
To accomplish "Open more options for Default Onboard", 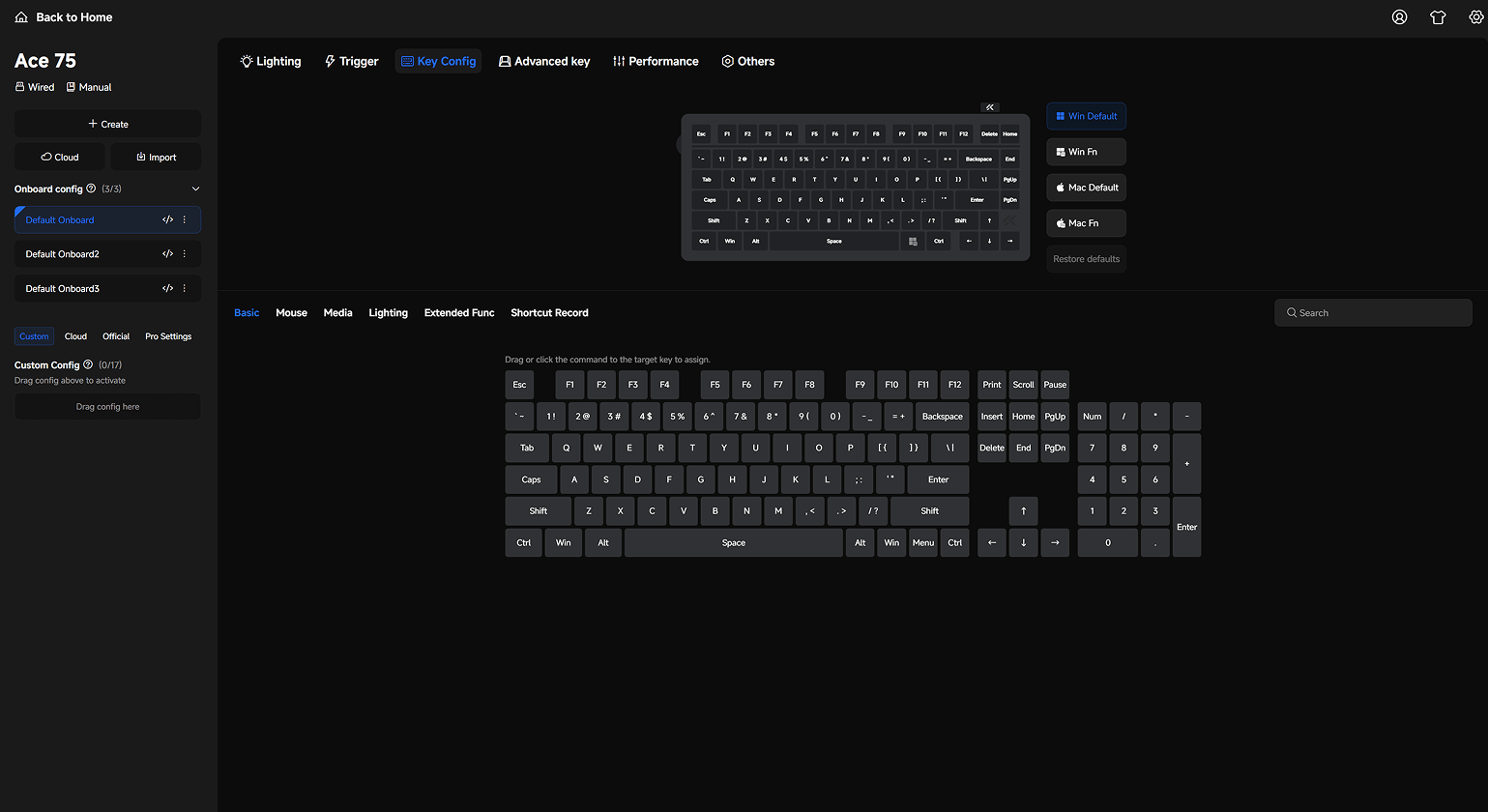I will point(185,219).
